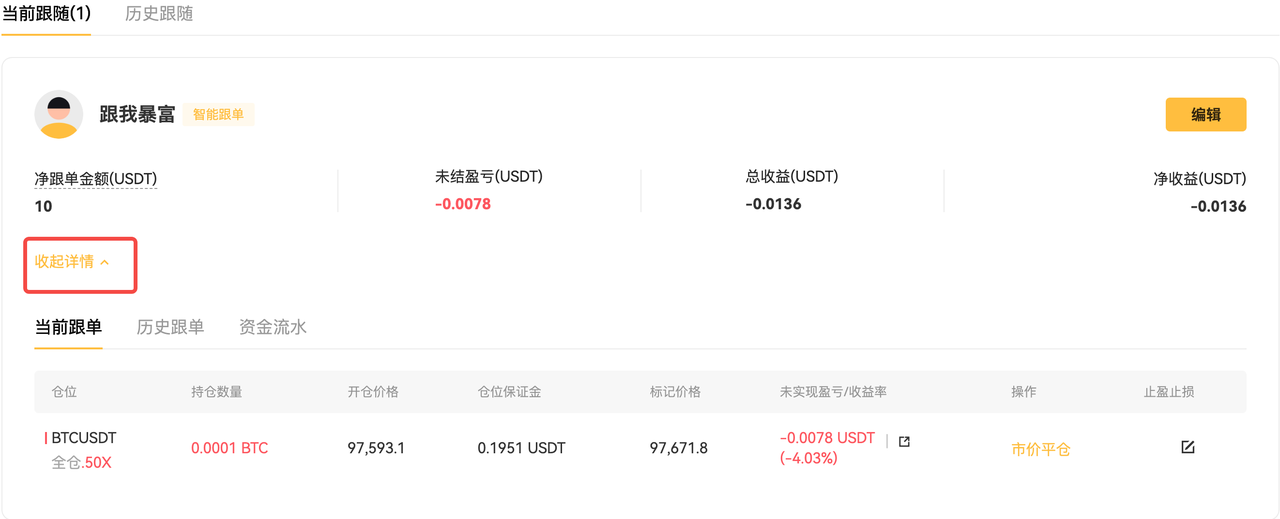Screen dimensions: 1280x519
Task: Click the -0.0078 未结盈亏 value
Action: click(x=462, y=204)
